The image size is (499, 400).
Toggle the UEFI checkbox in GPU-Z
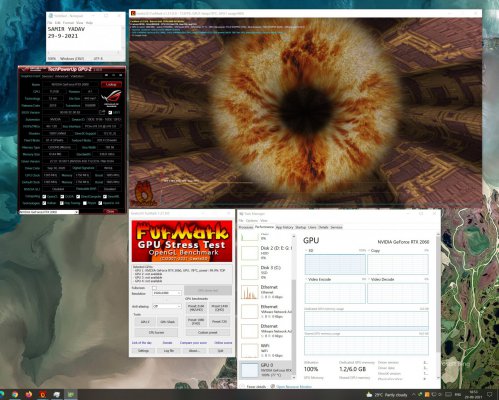[110, 113]
